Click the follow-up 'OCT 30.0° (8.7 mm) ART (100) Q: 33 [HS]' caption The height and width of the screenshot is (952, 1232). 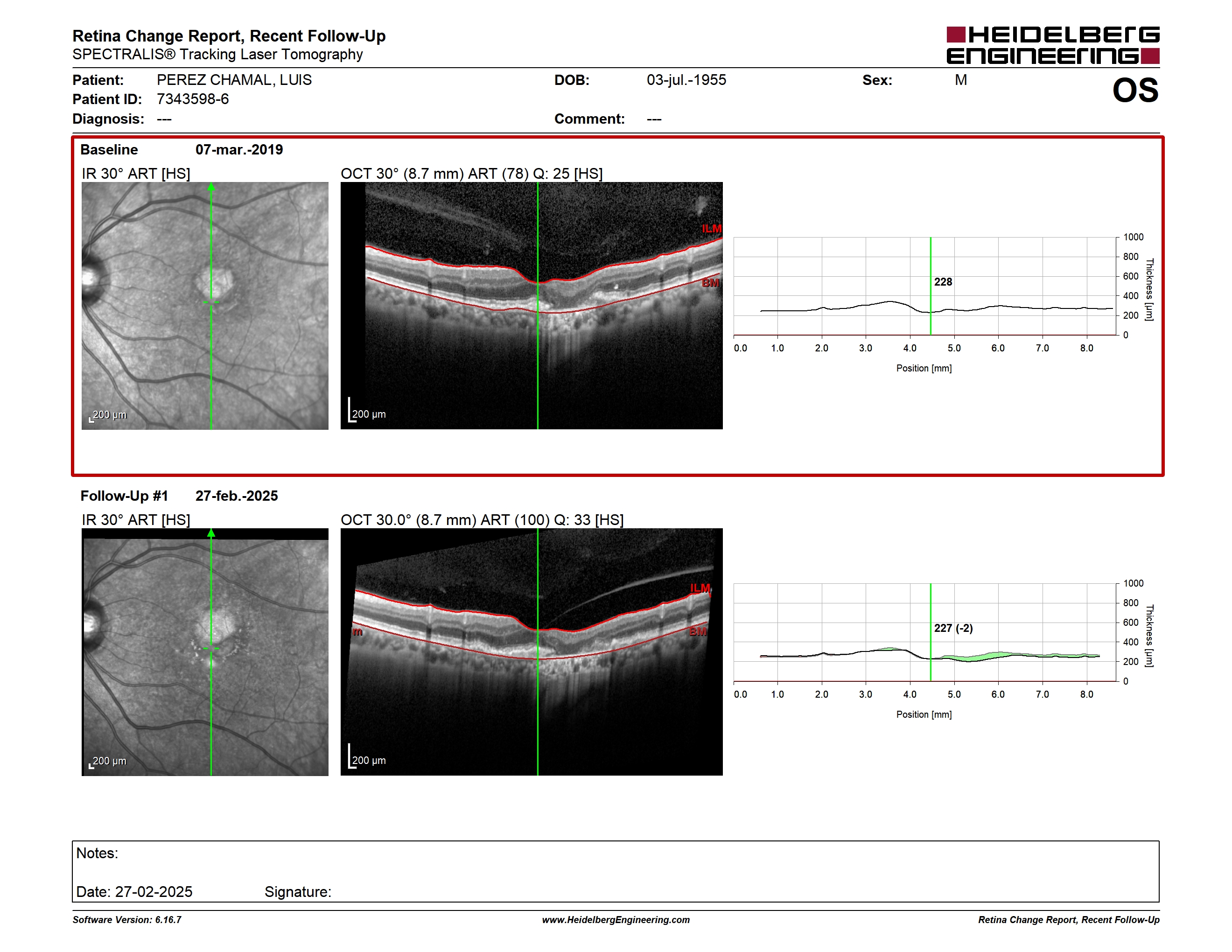tap(483, 519)
